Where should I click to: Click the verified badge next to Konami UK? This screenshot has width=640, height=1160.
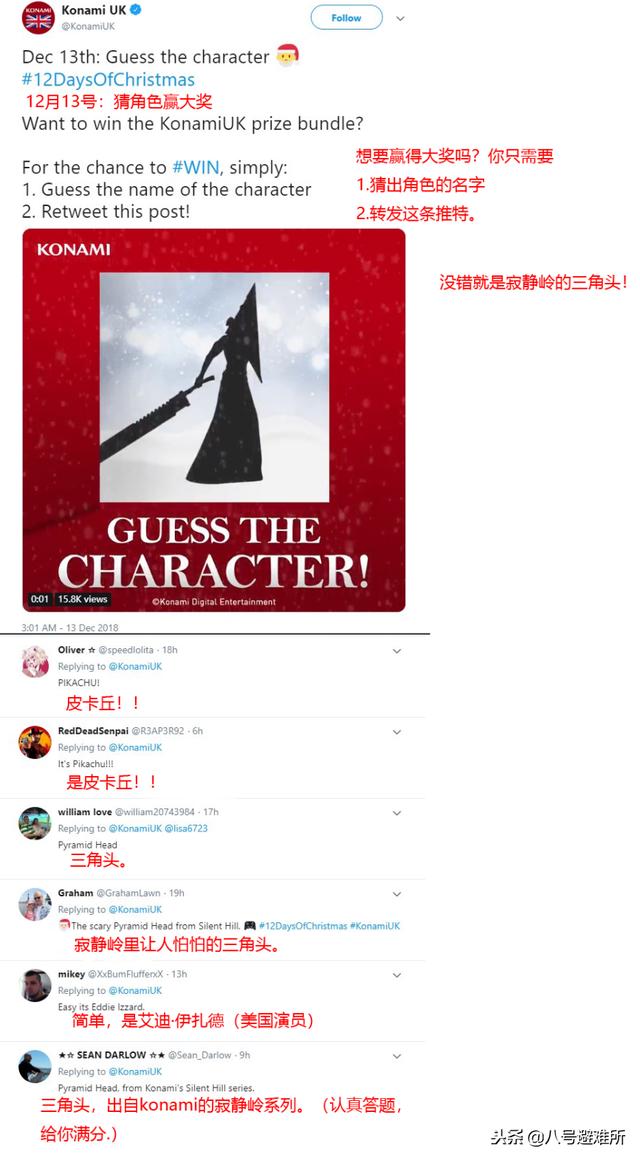coord(137,10)
